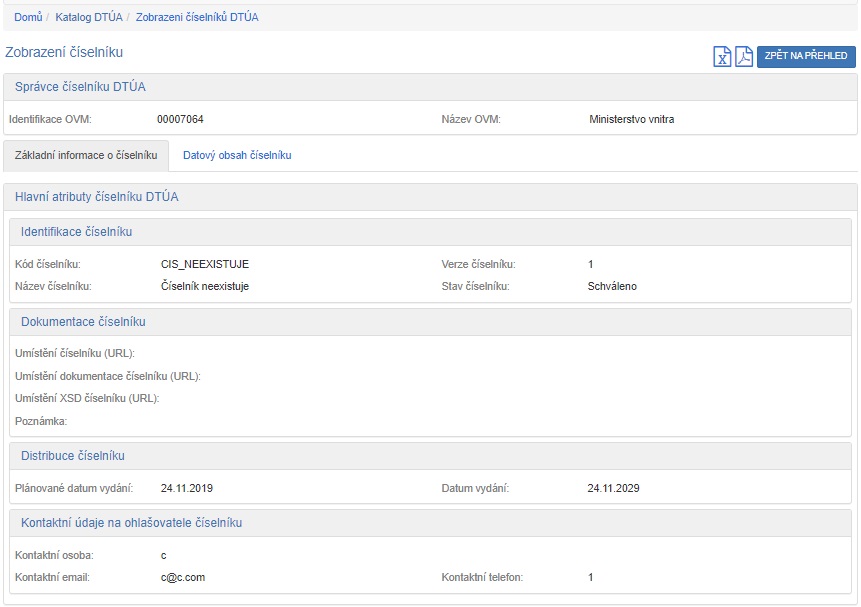This screenshot has width=861, height=607.
Task: Click the name value Číselník neexistuje
Action: tap(205, 286)
